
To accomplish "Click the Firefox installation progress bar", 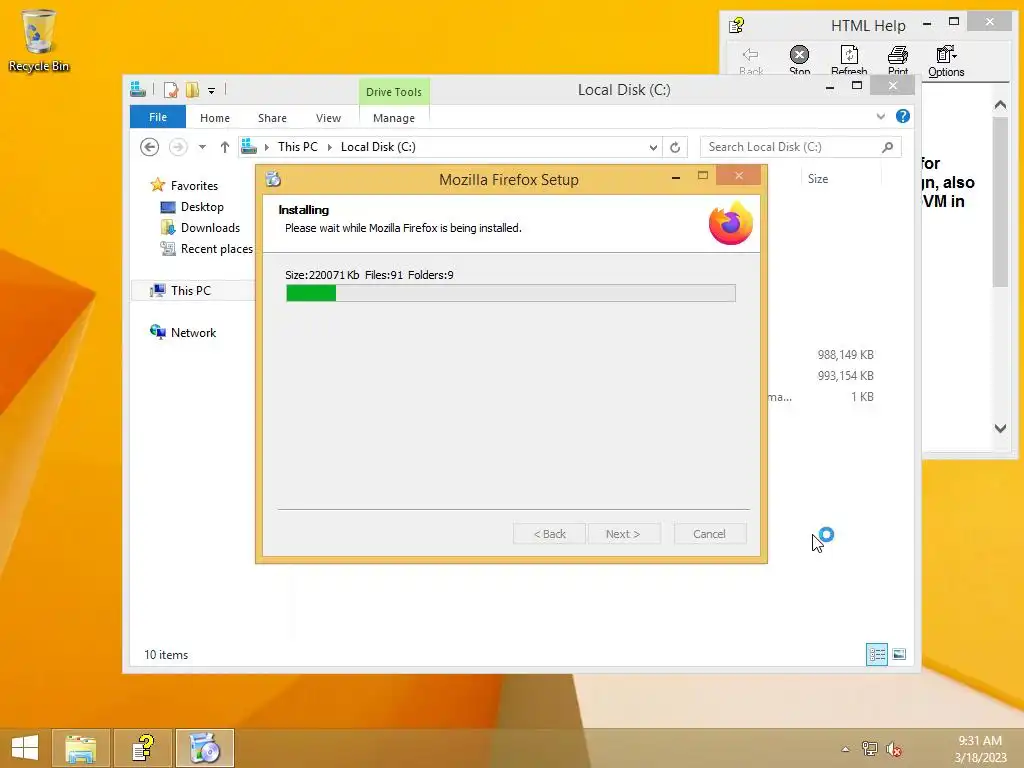I will click(x=511, y=293).
